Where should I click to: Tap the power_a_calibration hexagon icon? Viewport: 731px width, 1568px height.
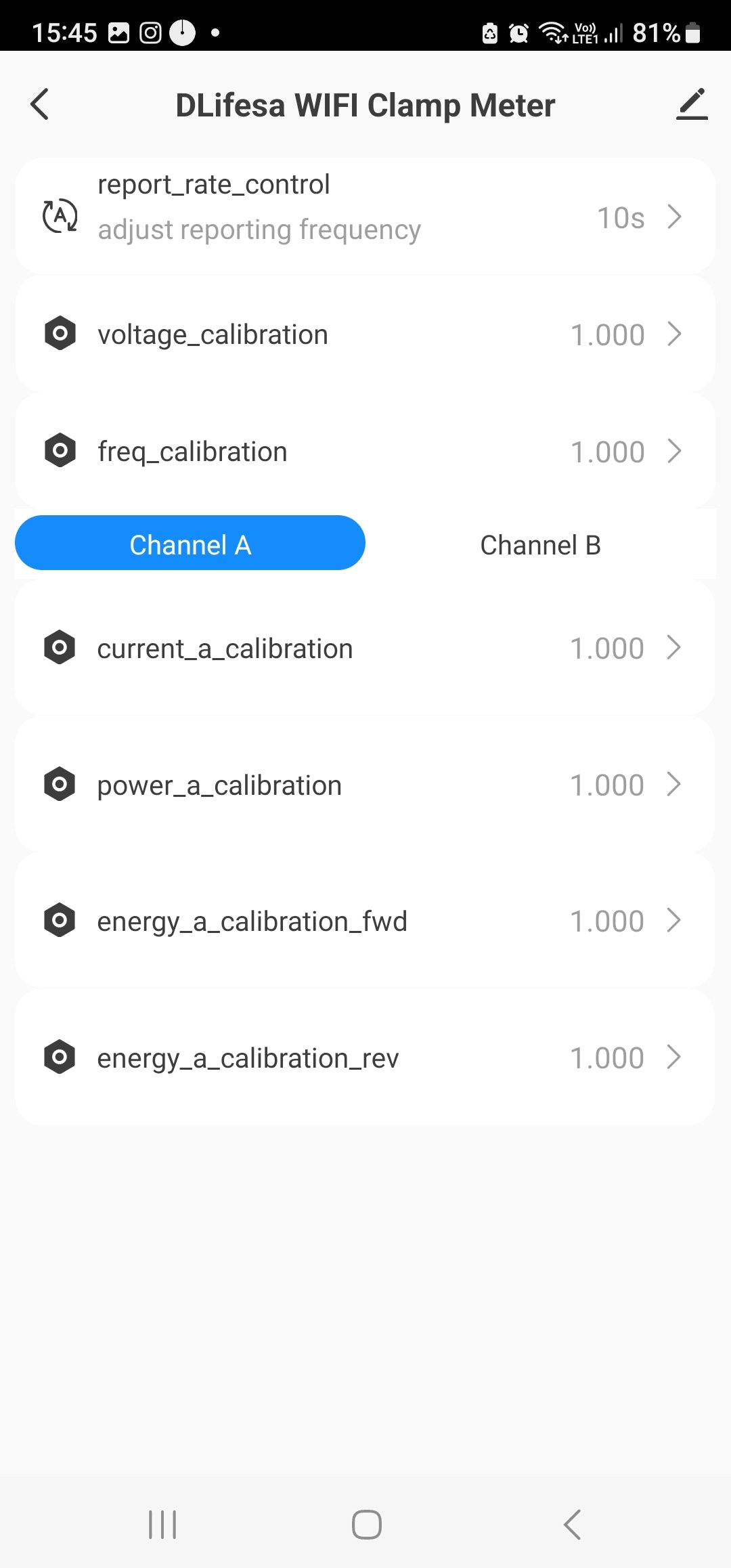pos(60,784)
